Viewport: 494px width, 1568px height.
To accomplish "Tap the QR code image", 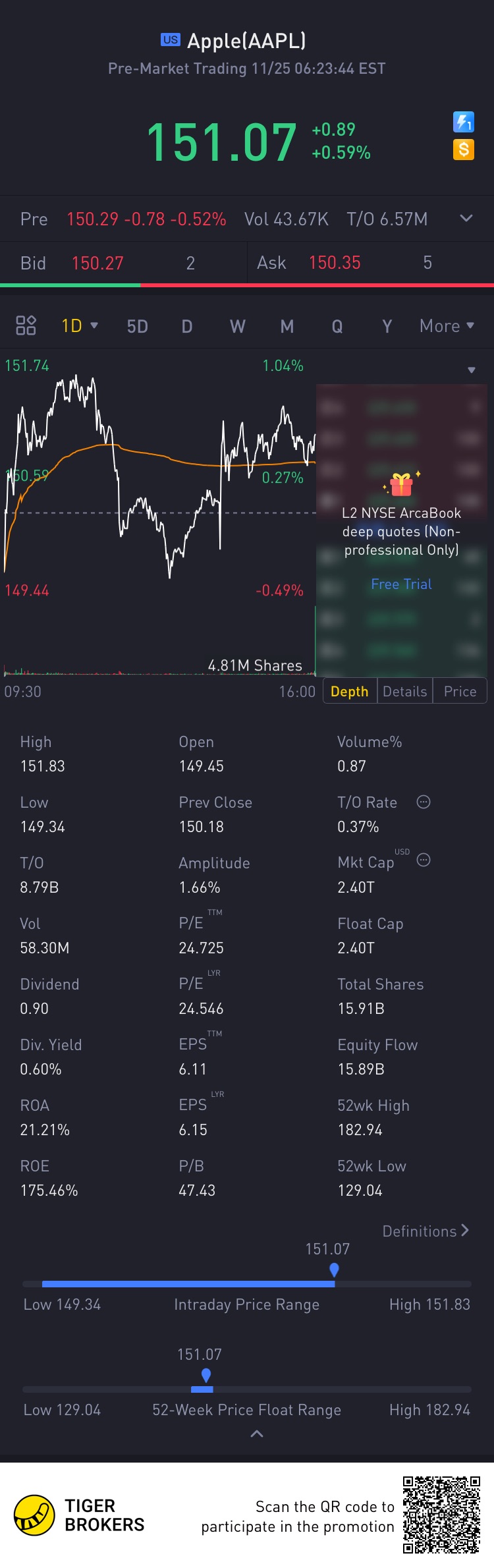I will (441, 1515).
